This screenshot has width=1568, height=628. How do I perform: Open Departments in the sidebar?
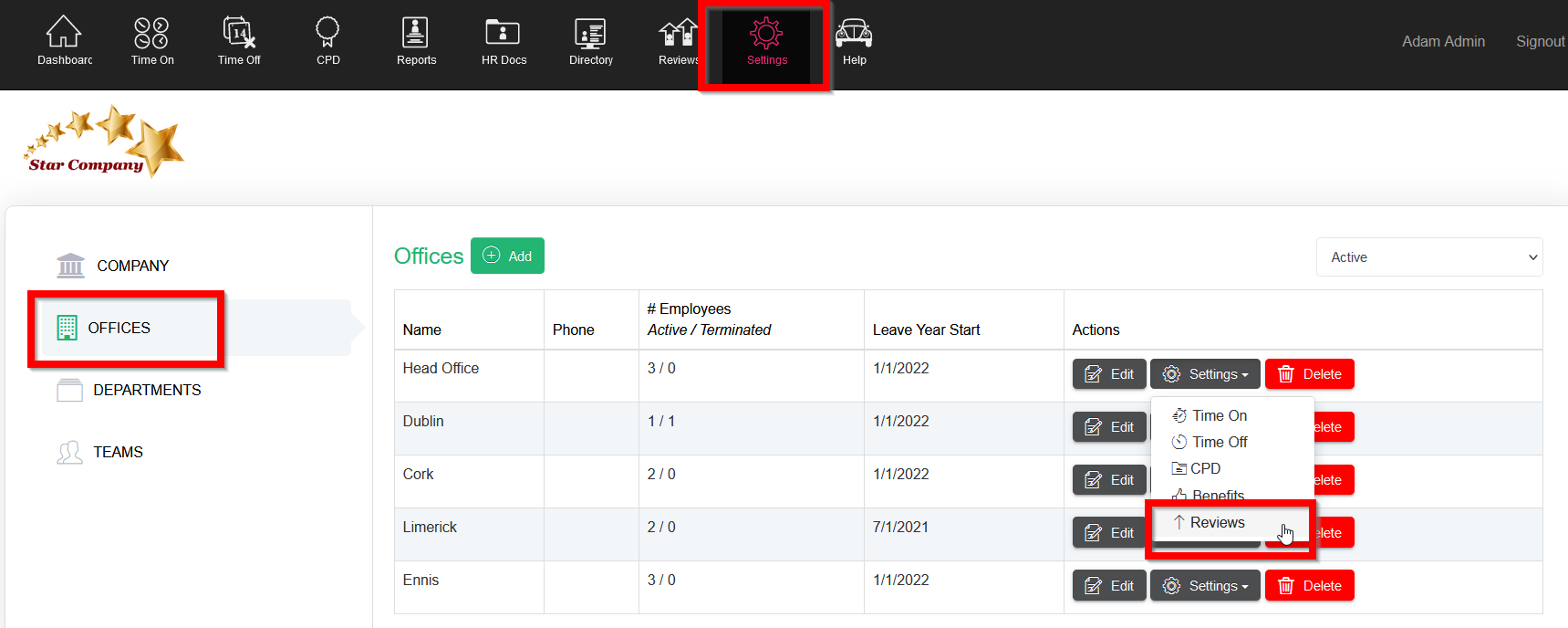(x=146, y=390)
